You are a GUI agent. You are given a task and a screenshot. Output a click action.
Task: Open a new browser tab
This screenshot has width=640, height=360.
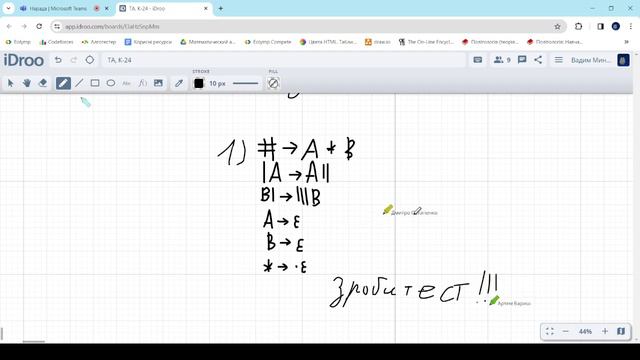tap(220, 8)
